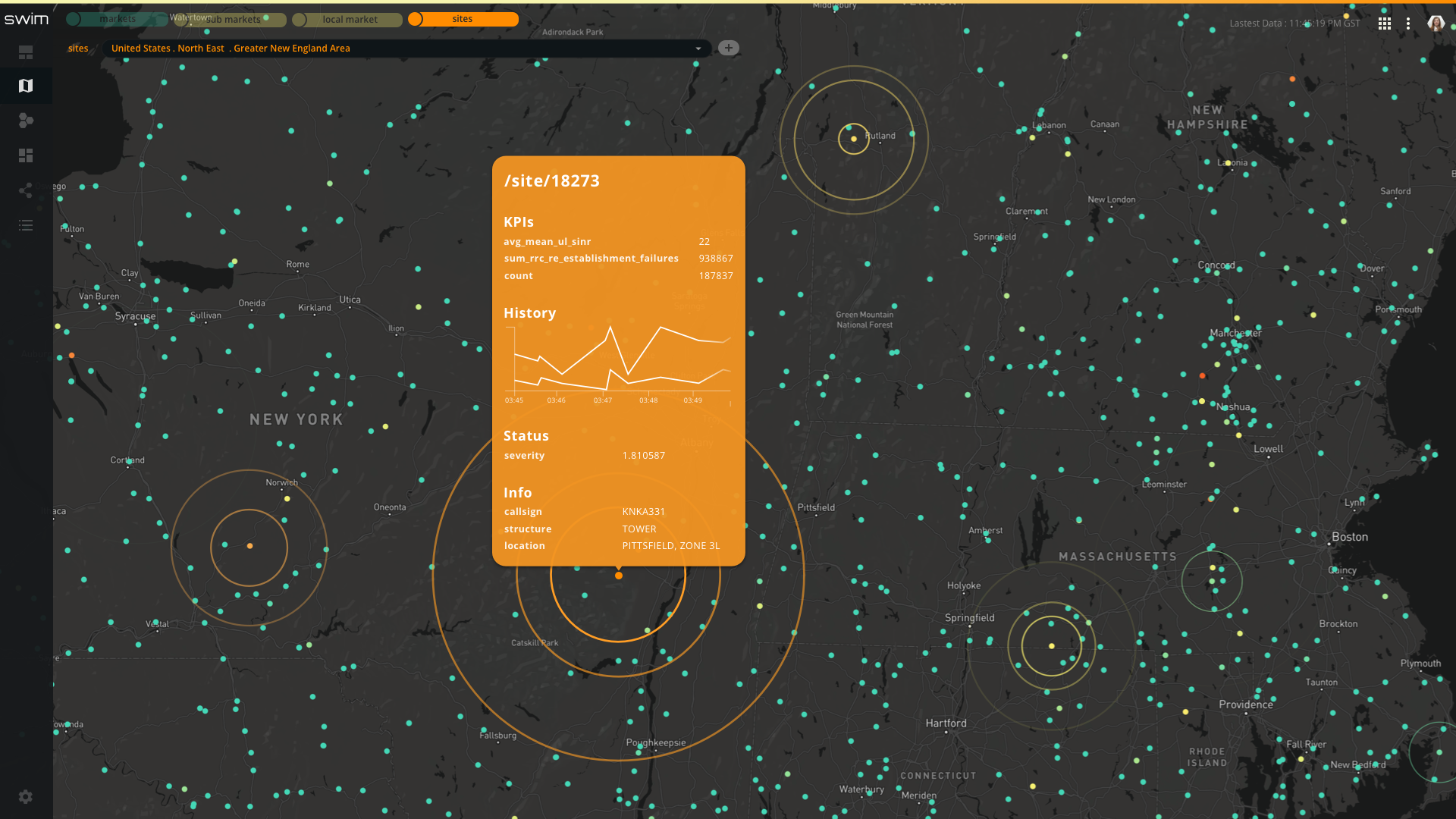1456x819 pixels.
Task: Click the swim logo
Action: 27,20
